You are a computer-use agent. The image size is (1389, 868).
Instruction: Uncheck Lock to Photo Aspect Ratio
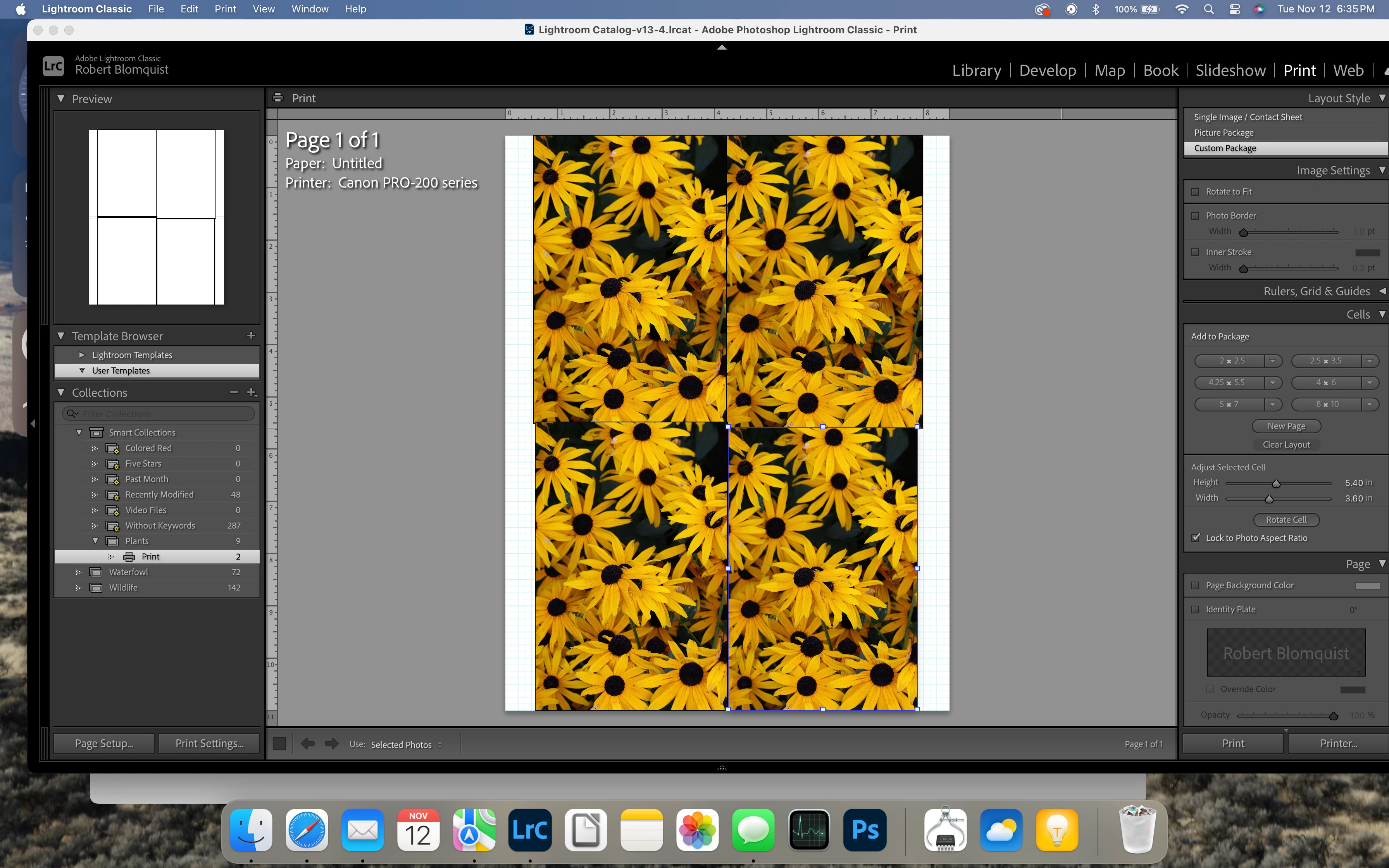(1196, 538)
